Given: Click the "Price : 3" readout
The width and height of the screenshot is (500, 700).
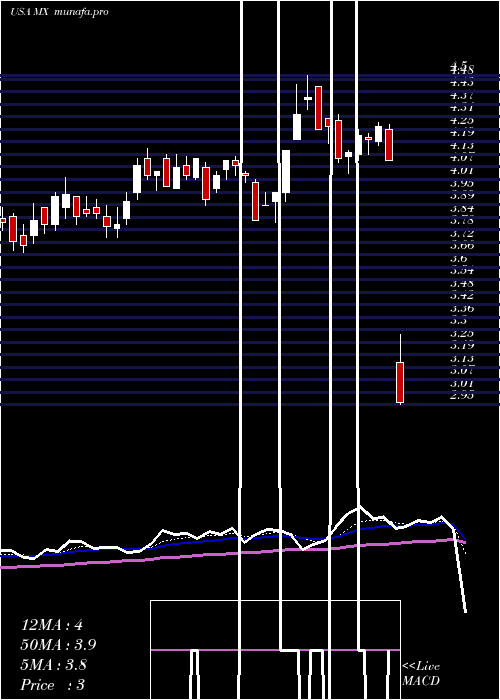Looking at the screenshot, I should 53,685.
